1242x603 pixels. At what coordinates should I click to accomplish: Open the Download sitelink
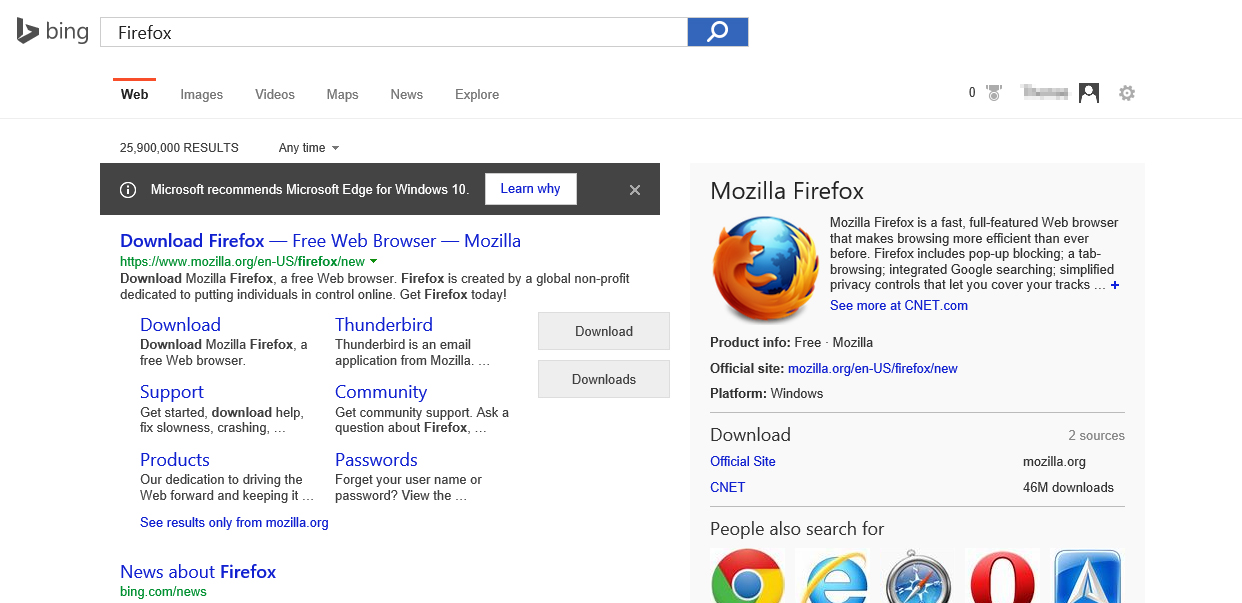[180, 325]
